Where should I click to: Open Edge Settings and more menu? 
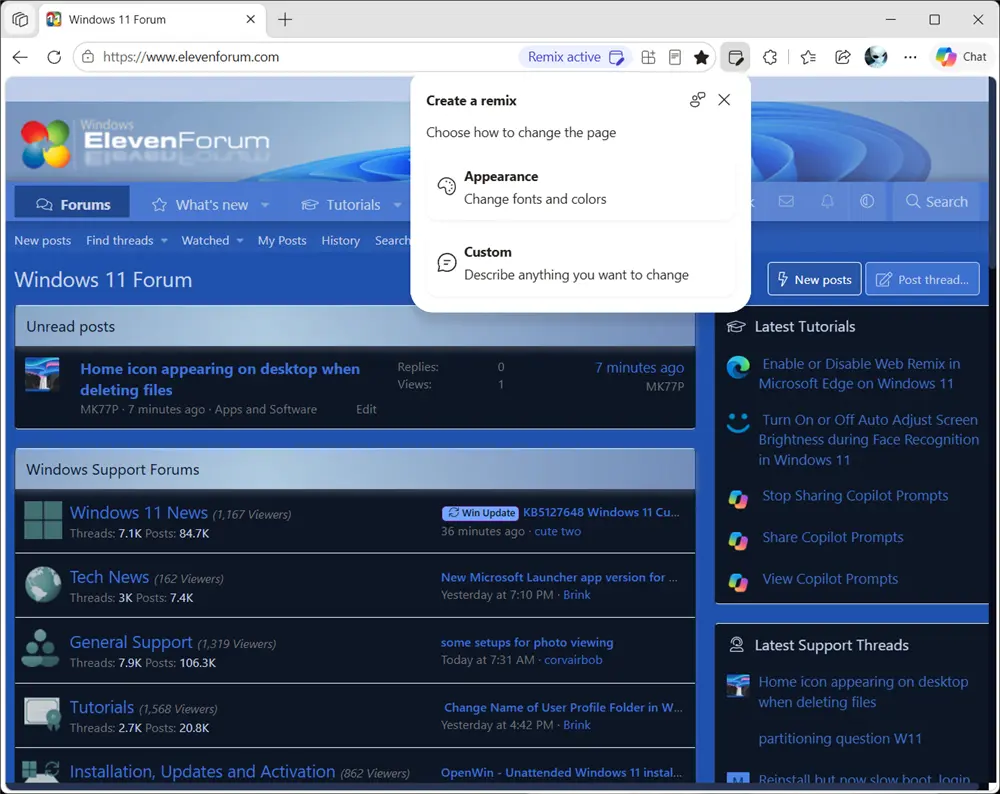(x=910, y=57)
